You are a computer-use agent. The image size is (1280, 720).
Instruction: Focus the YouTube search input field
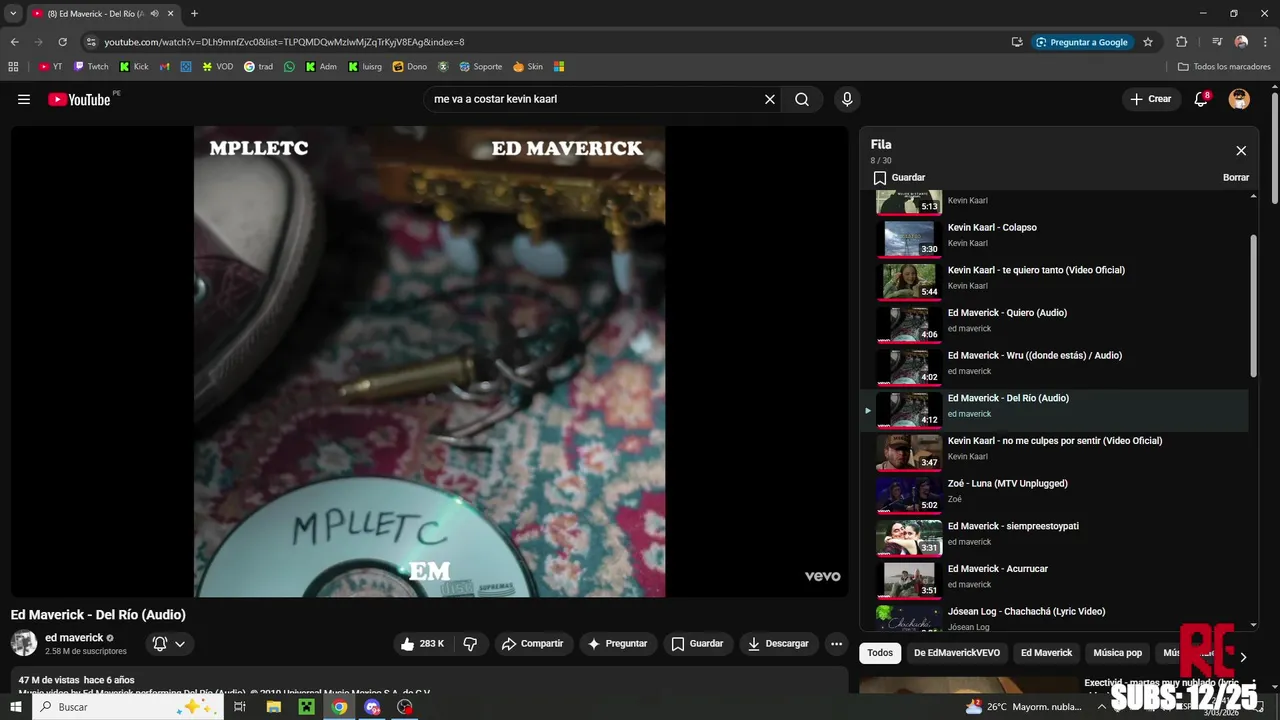tap(593, 99)
